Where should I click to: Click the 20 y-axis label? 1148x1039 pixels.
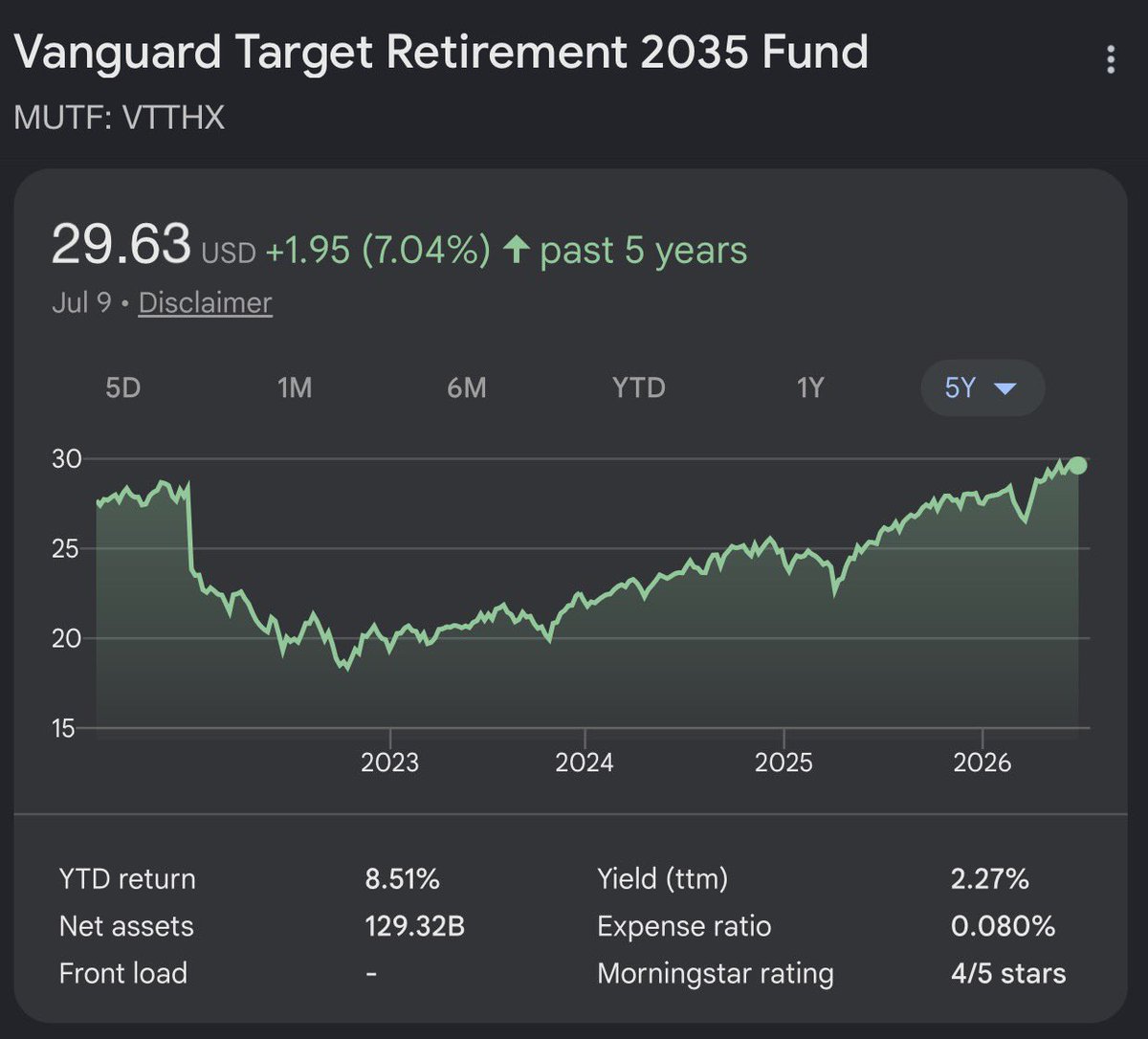point(67,638)
